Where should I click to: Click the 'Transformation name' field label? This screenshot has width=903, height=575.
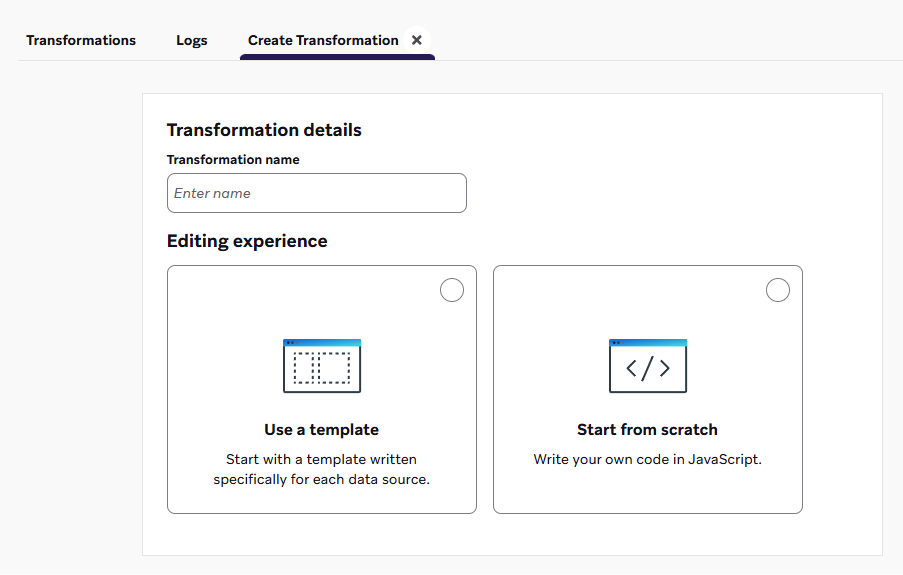pyautogui.click(x=233, y=160)
